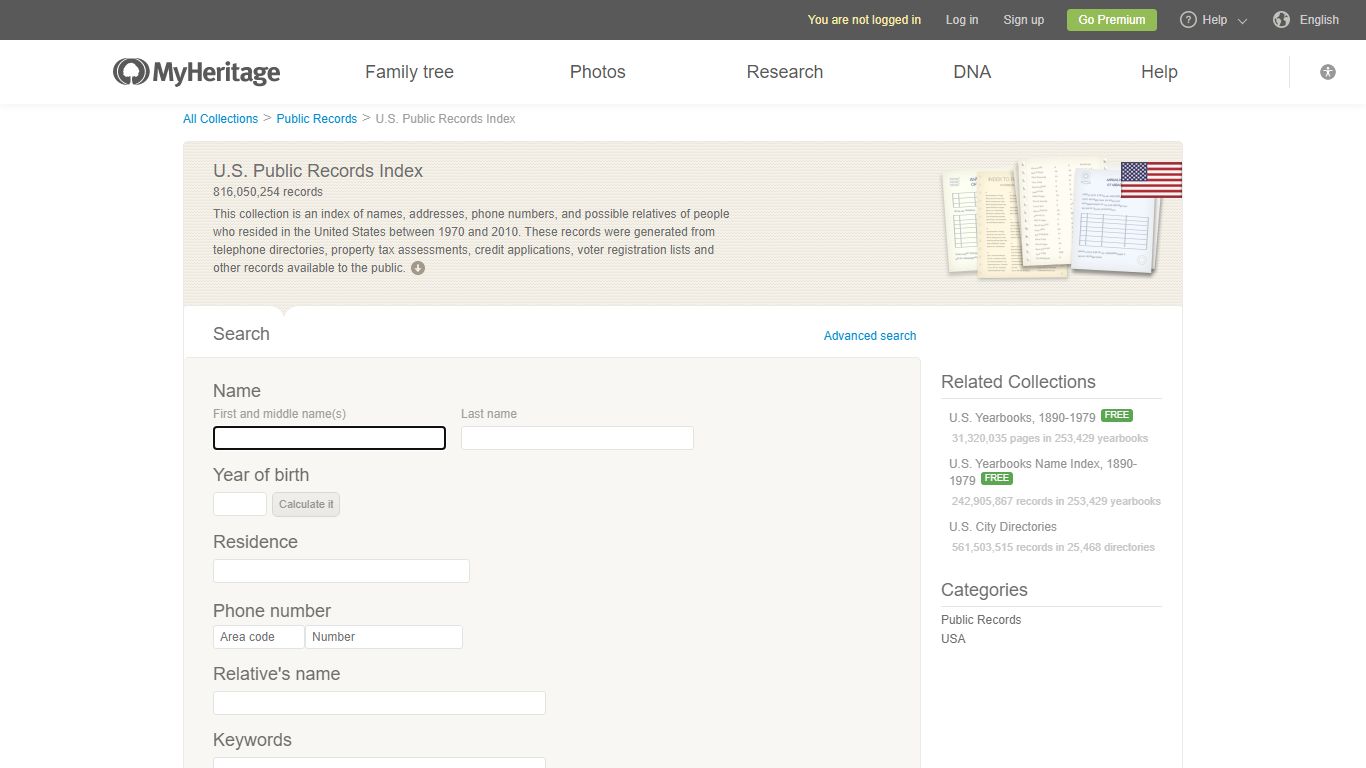
Task: Click the FREE badge beside U.S. Yearbooks, 1890-1979
Action: coord(1117,415)
